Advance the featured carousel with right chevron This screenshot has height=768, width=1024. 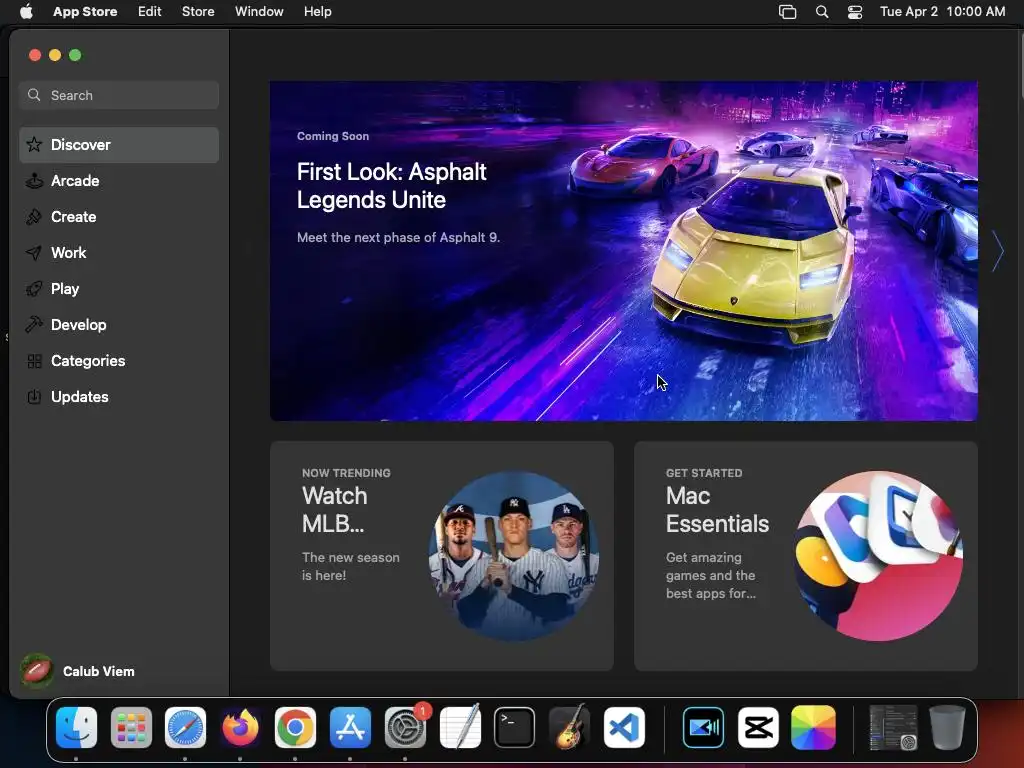(997, 251)
